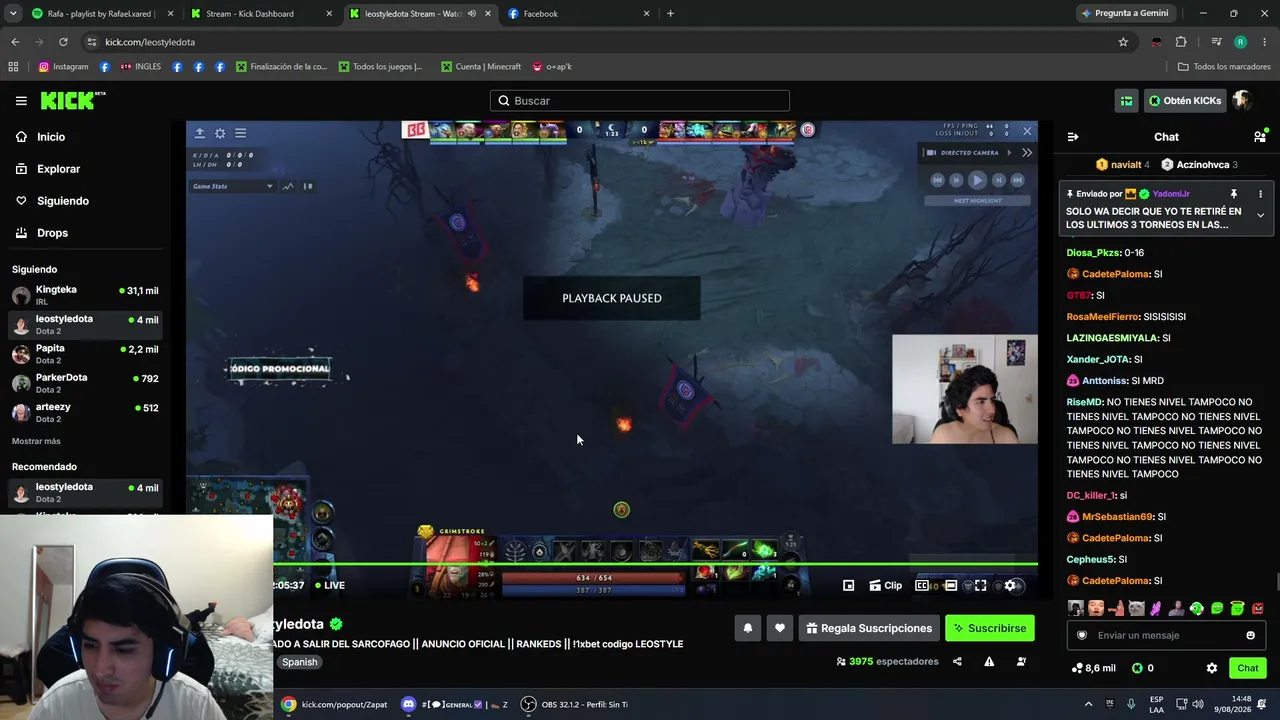Open the emote picker in chat input
This screenshot has height=720, width=1280.
1250,636
